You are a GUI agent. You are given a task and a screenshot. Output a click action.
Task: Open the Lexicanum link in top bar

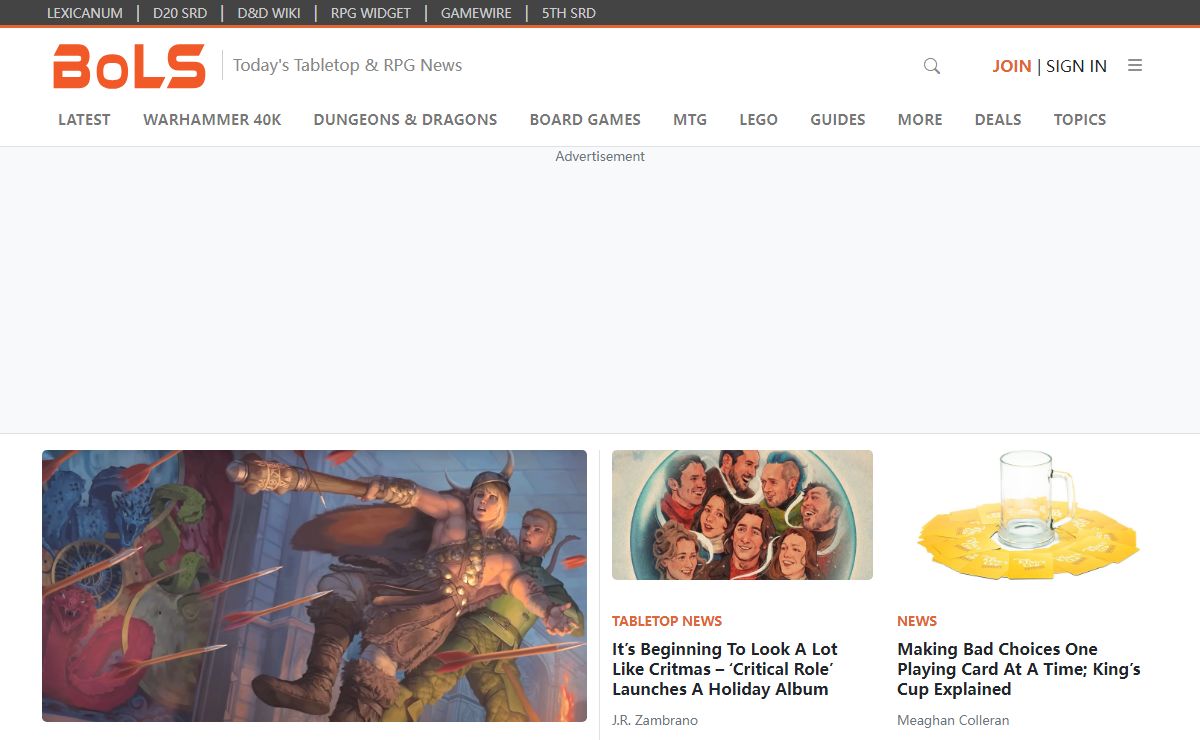[85, 13]
